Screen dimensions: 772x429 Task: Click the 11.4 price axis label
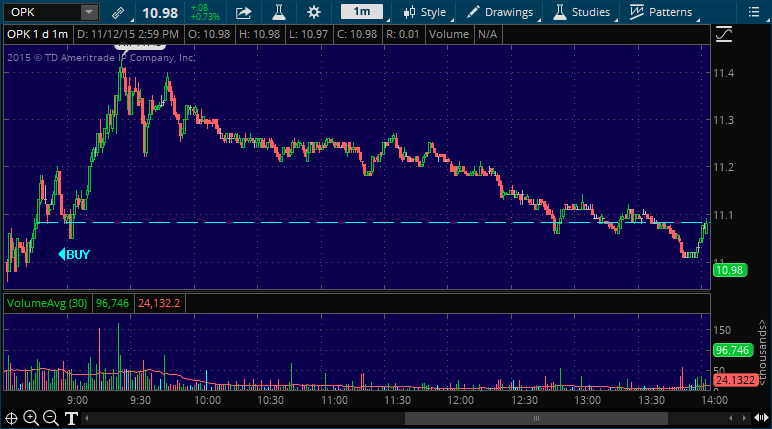(723, 73)
